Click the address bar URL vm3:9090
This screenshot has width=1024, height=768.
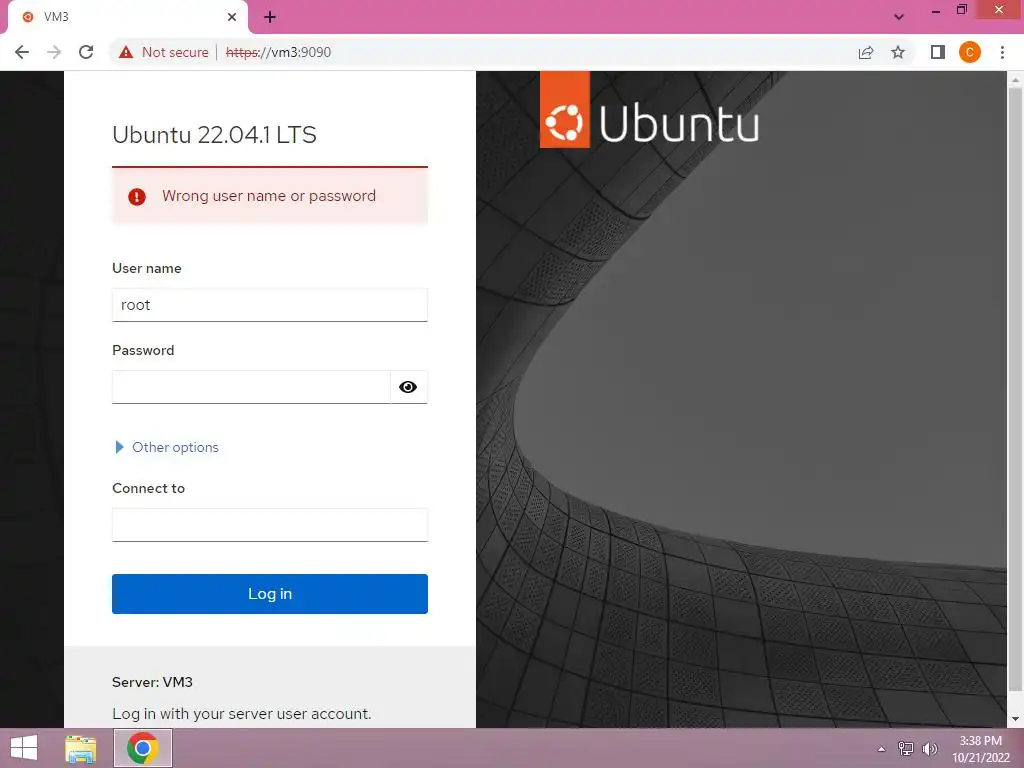point(278,52)
